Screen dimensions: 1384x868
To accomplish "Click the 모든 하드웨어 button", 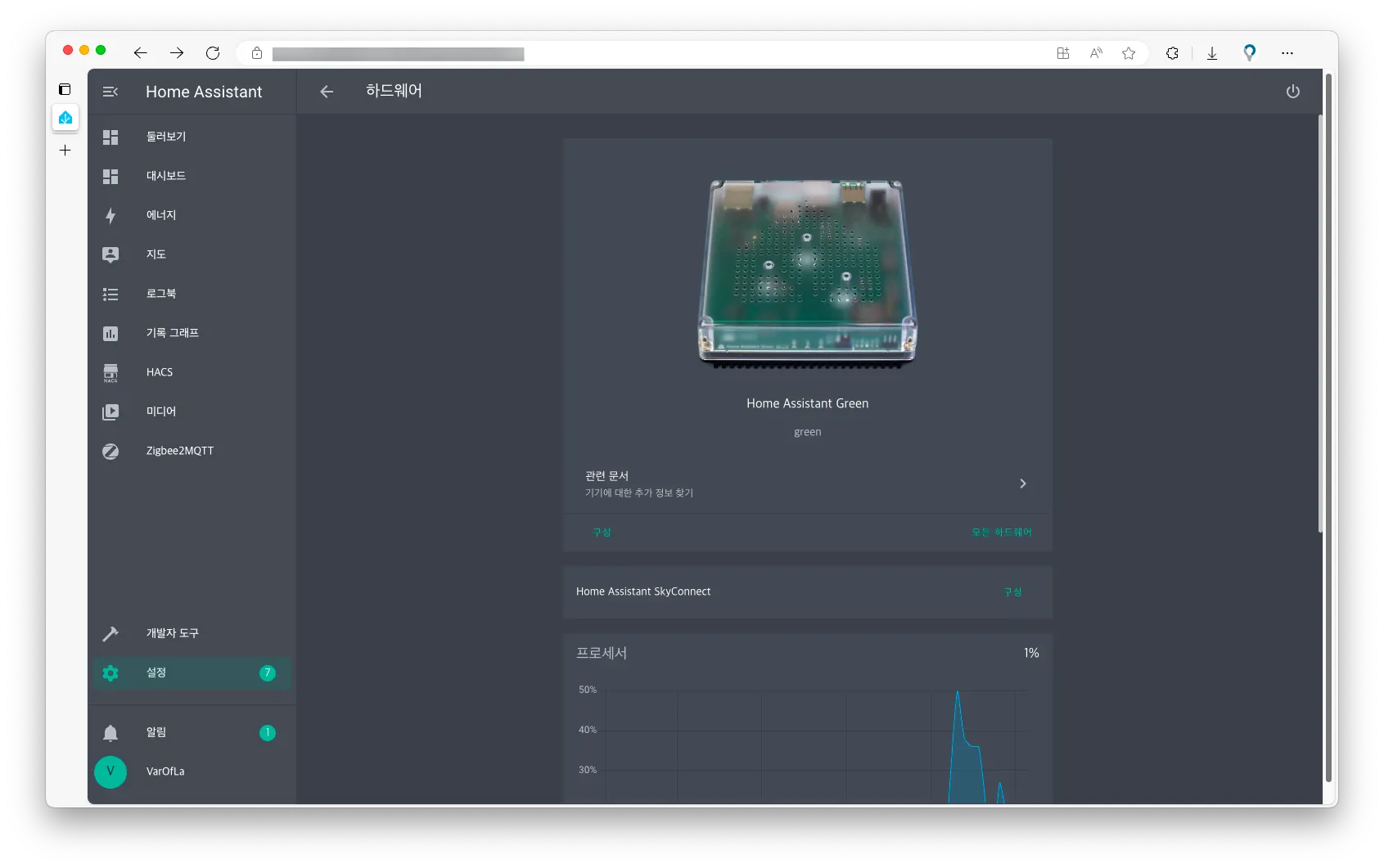I will pyautogui.click(x=1002, y=533).
